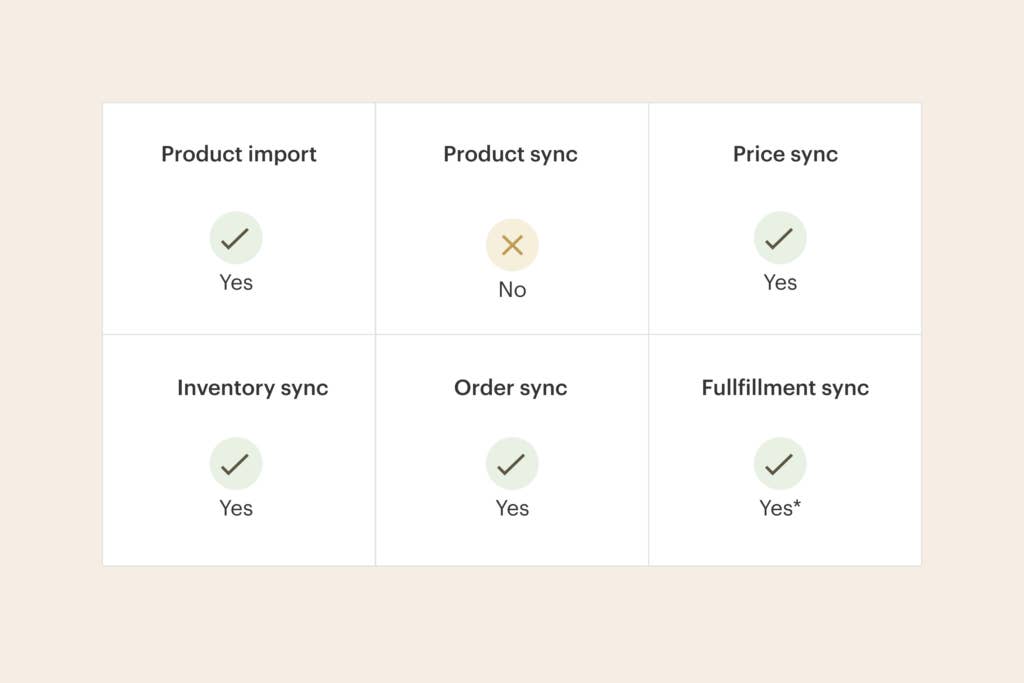Click the Price sync green checkmark icon
The image size is (1024, 683).
(x=780, y=238)
